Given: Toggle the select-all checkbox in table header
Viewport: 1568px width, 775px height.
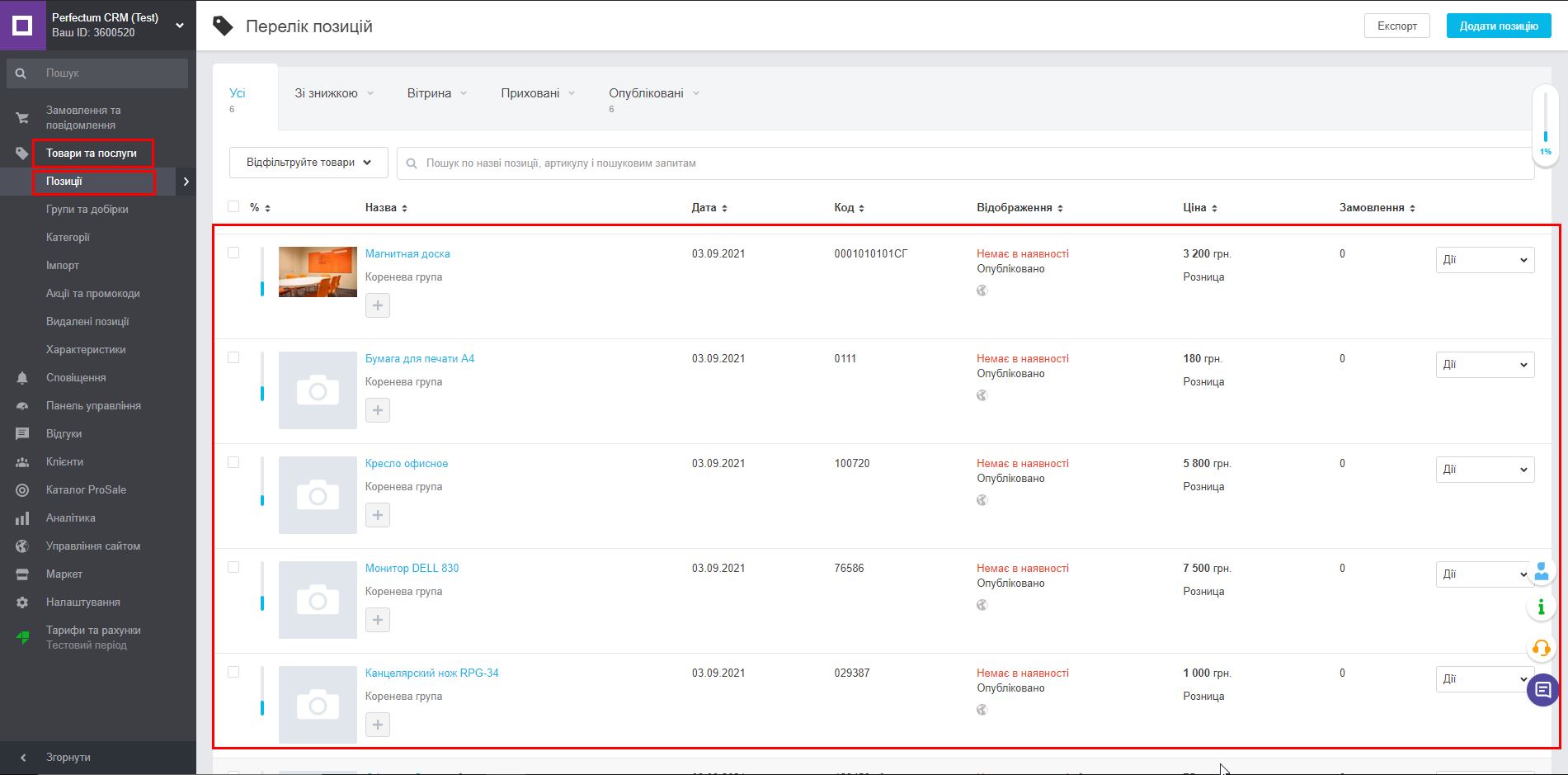Looking at the screenshot, I should 233,206.
